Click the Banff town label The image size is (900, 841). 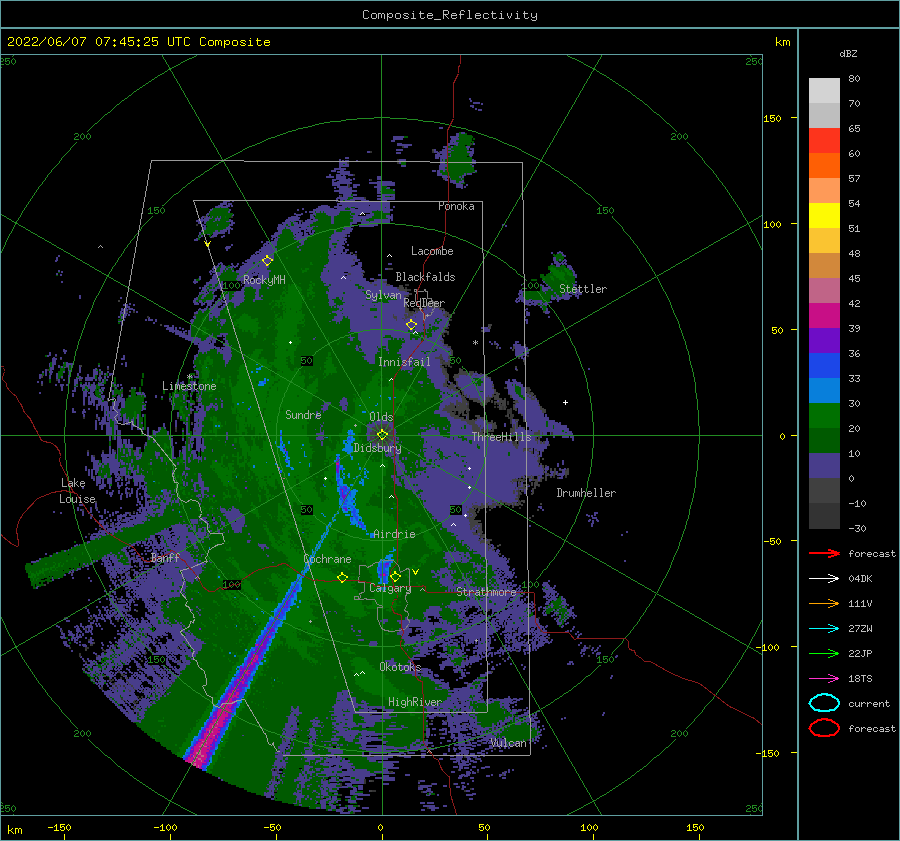[165, 557]
